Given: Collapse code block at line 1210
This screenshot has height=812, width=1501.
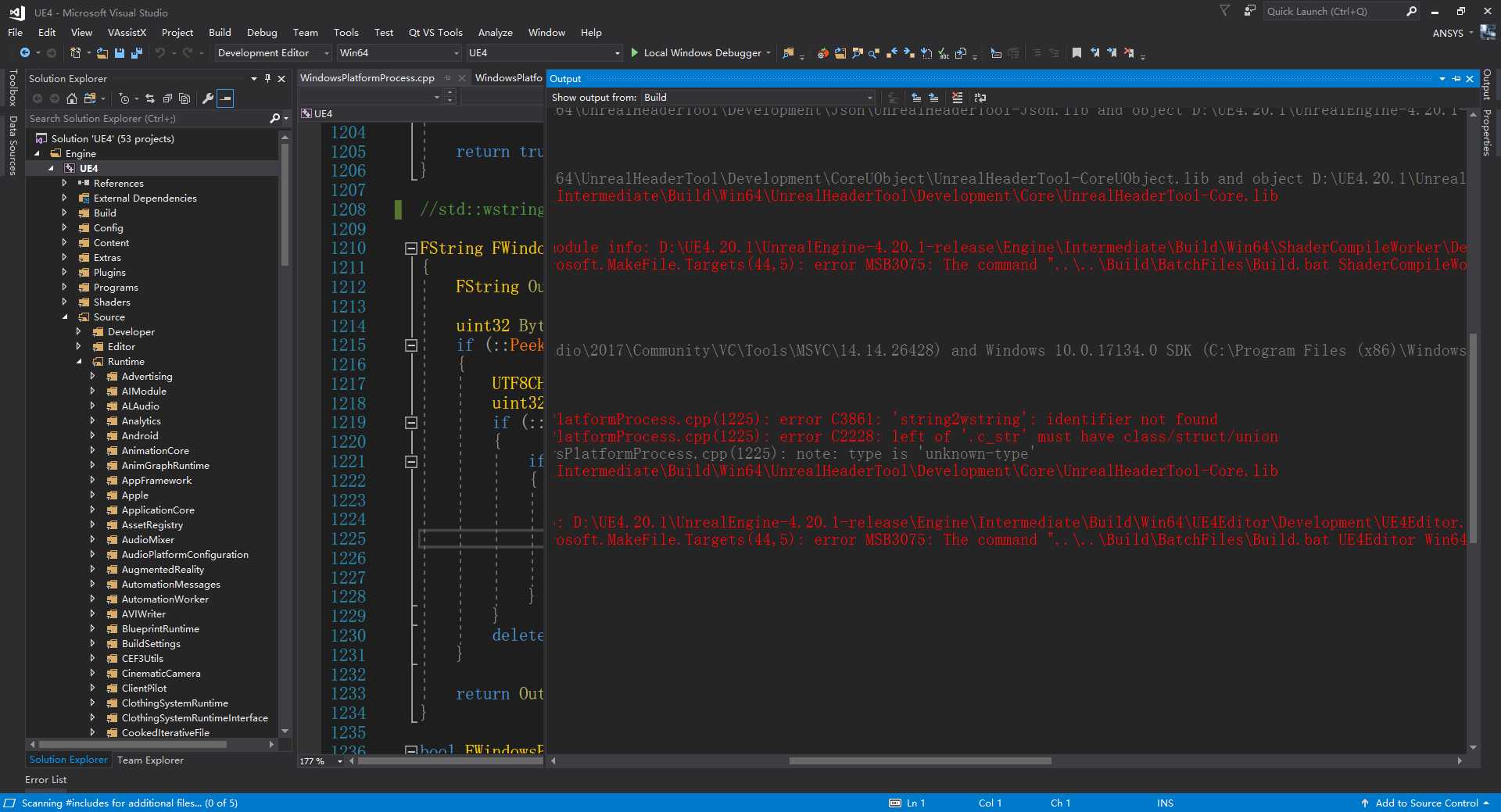Looking at the screenshot, I should [x=411, y=249].
